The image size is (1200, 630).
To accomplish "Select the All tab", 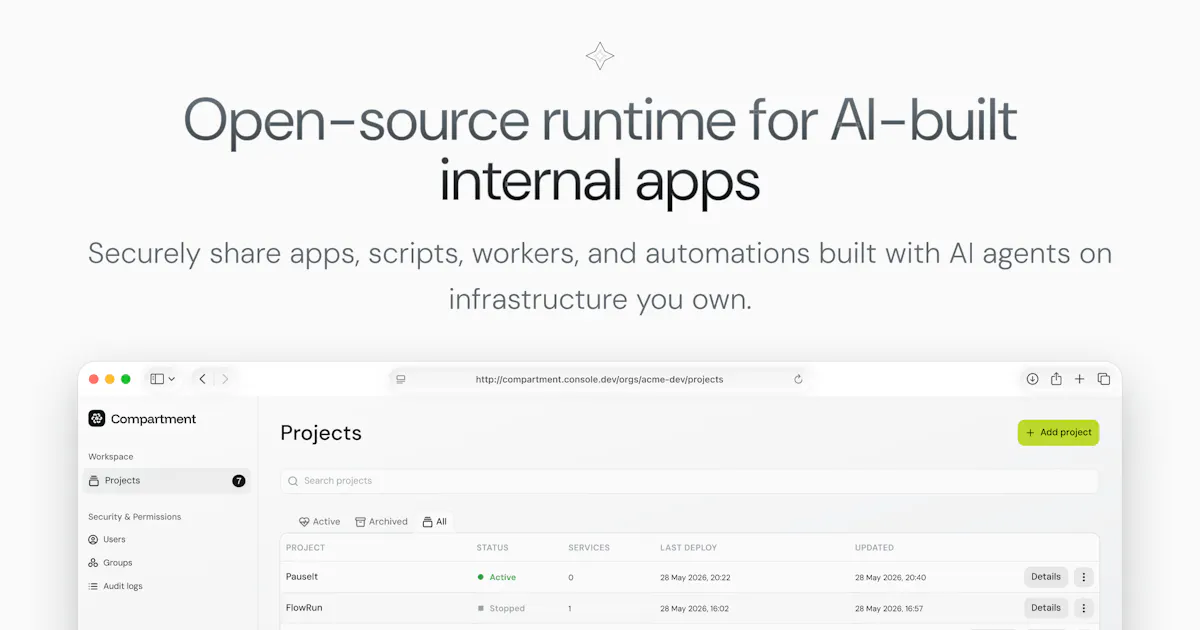I will (435, 522).
